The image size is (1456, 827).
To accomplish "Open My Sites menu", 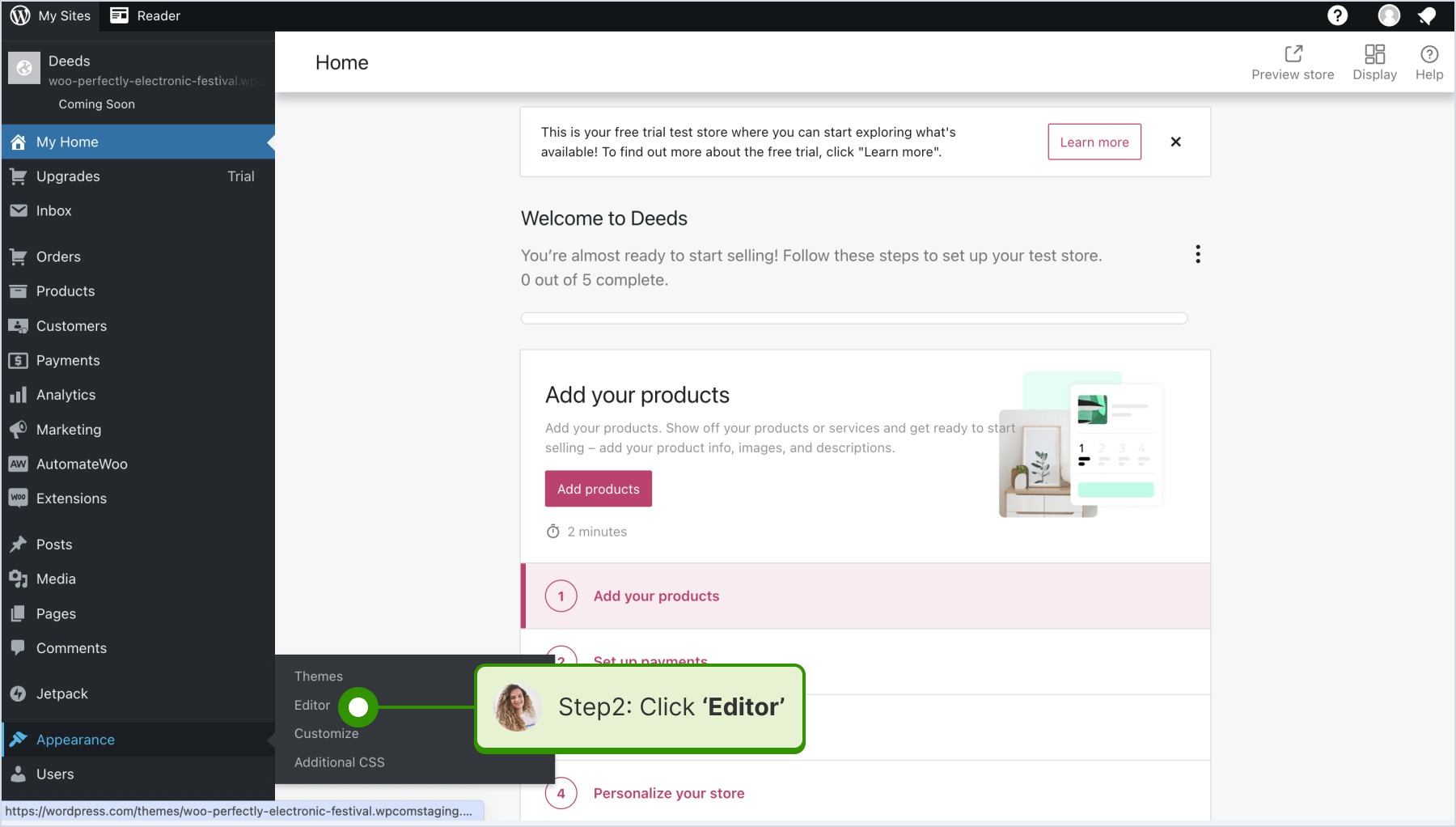I will pyautogui.click(x=50, y=15).
